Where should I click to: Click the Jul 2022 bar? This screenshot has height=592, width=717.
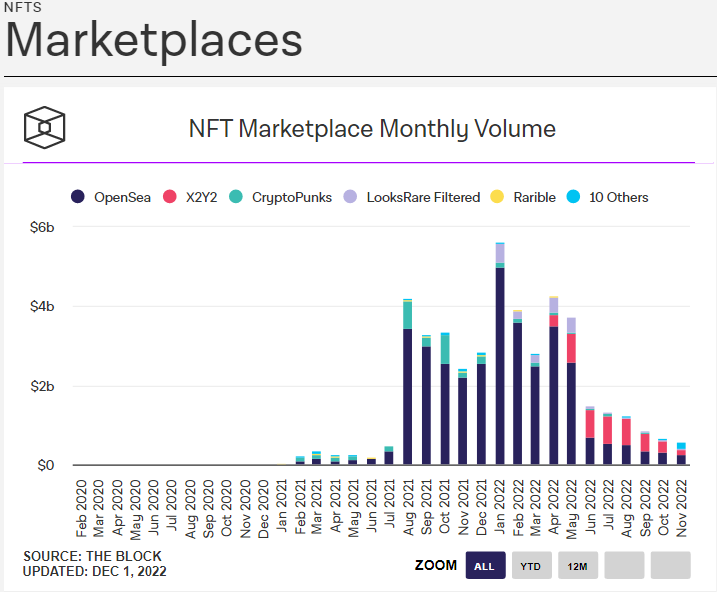[608, 439]
